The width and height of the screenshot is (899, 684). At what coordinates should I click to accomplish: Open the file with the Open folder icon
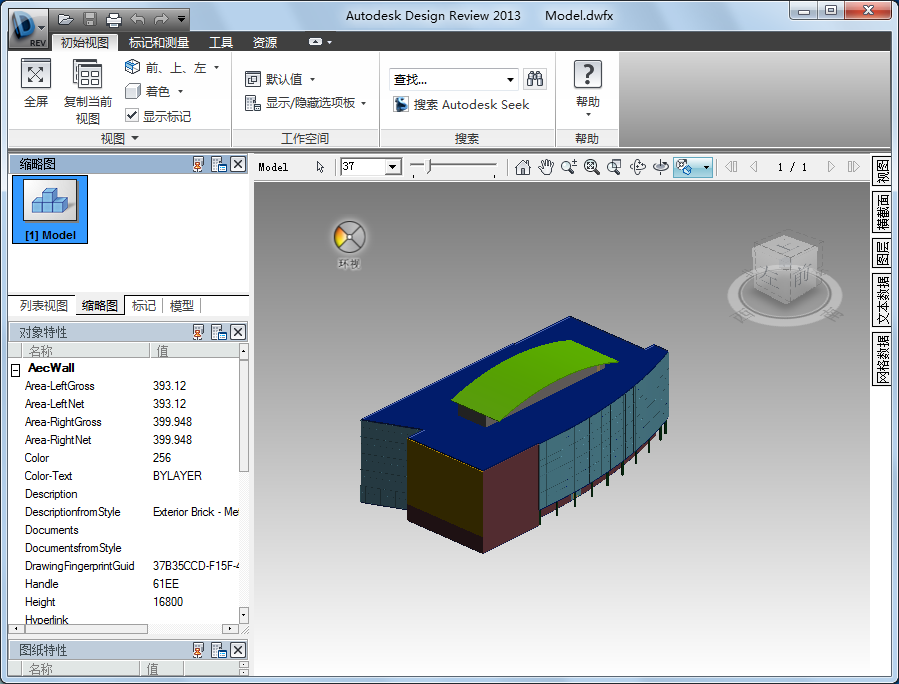click(x=65, y=19)
